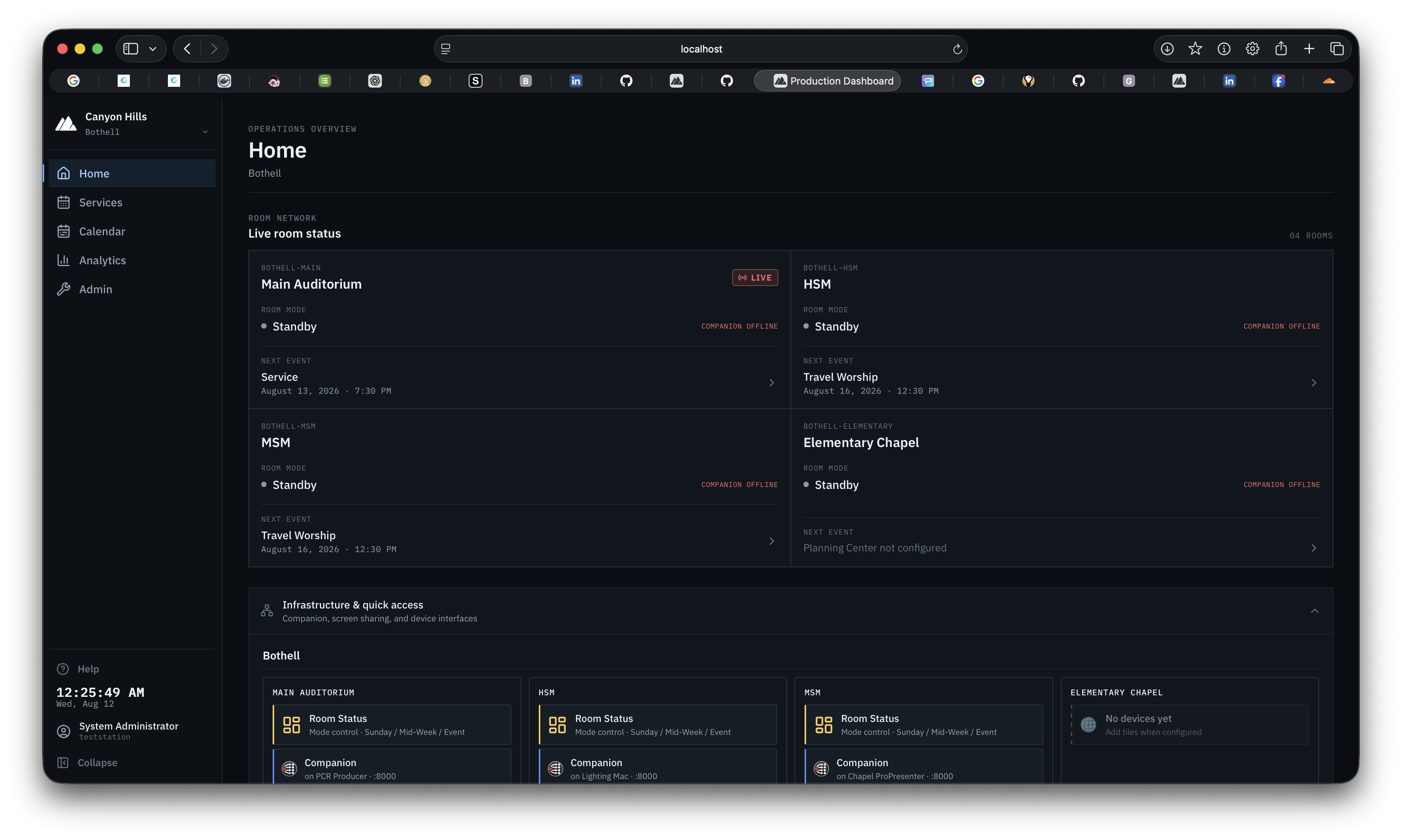The width and height of the screenshot is (1402, 840).
Task: Click the LIVE badge on Main Auditorium
Action: (754, 277)
